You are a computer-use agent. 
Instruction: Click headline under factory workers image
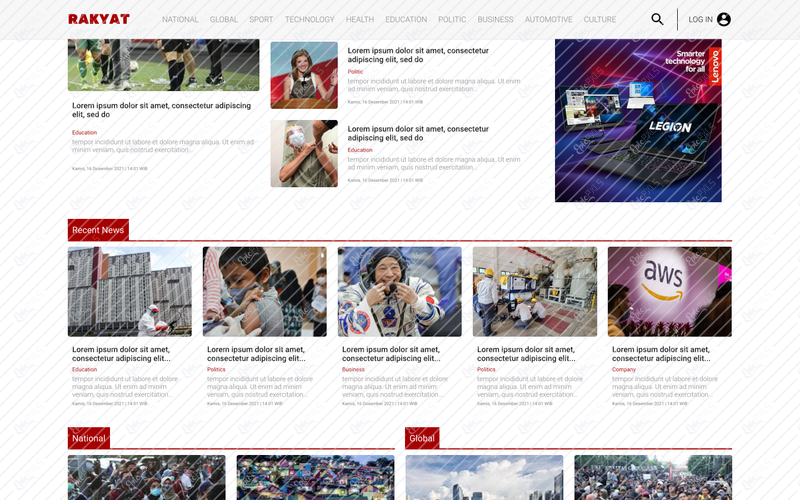(526, 354)
